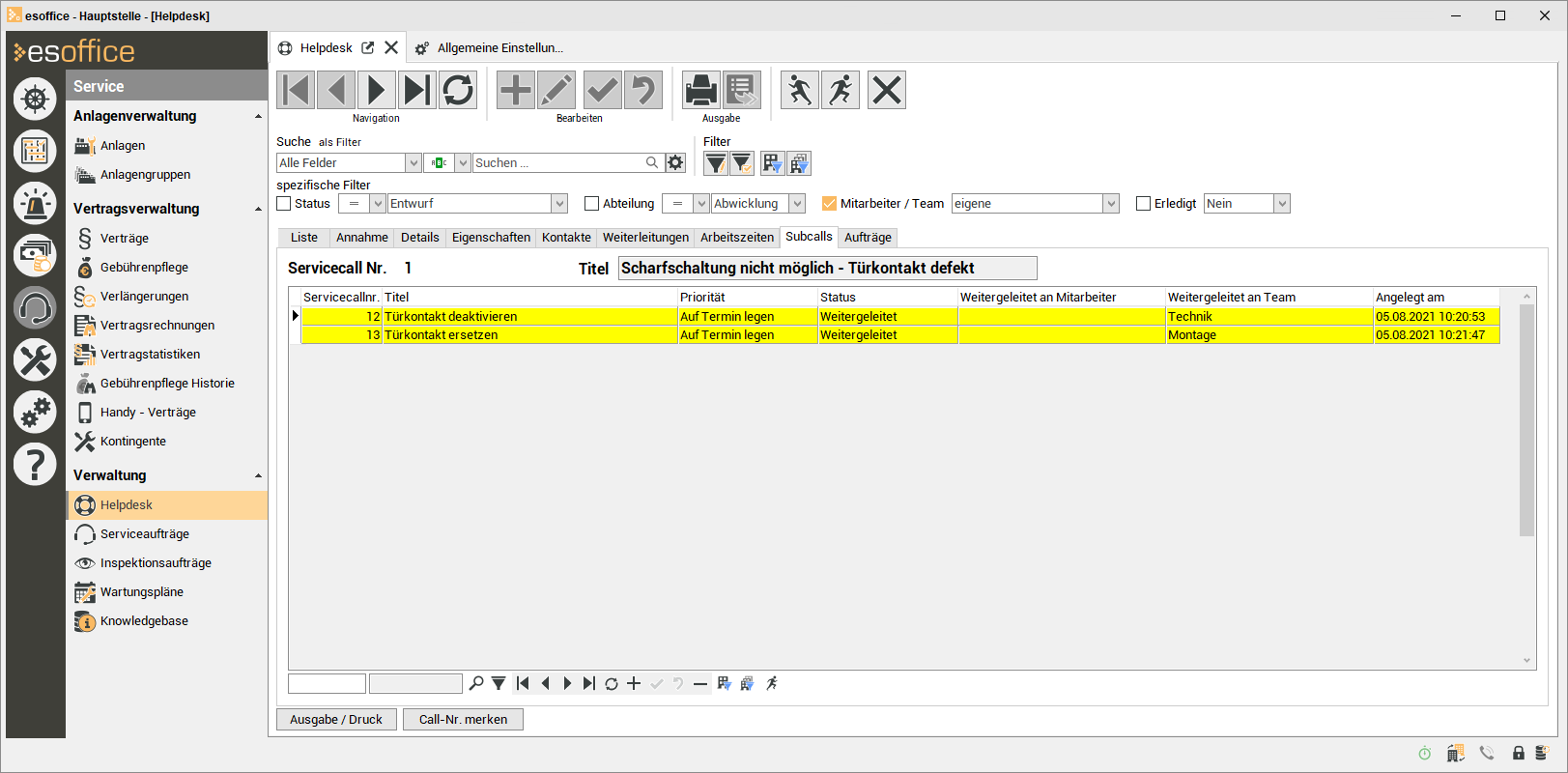Enable the Erledigt filter checkbox

point(1144,203)
